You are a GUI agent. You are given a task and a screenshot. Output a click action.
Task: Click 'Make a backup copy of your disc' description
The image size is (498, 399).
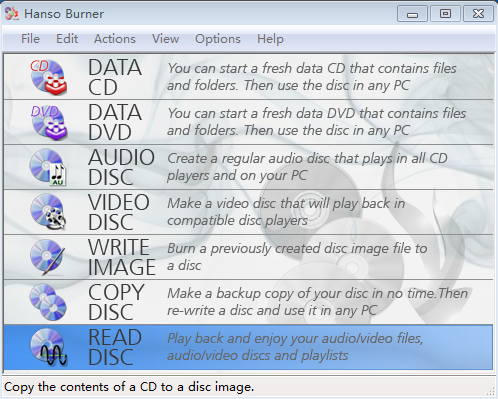317,302
